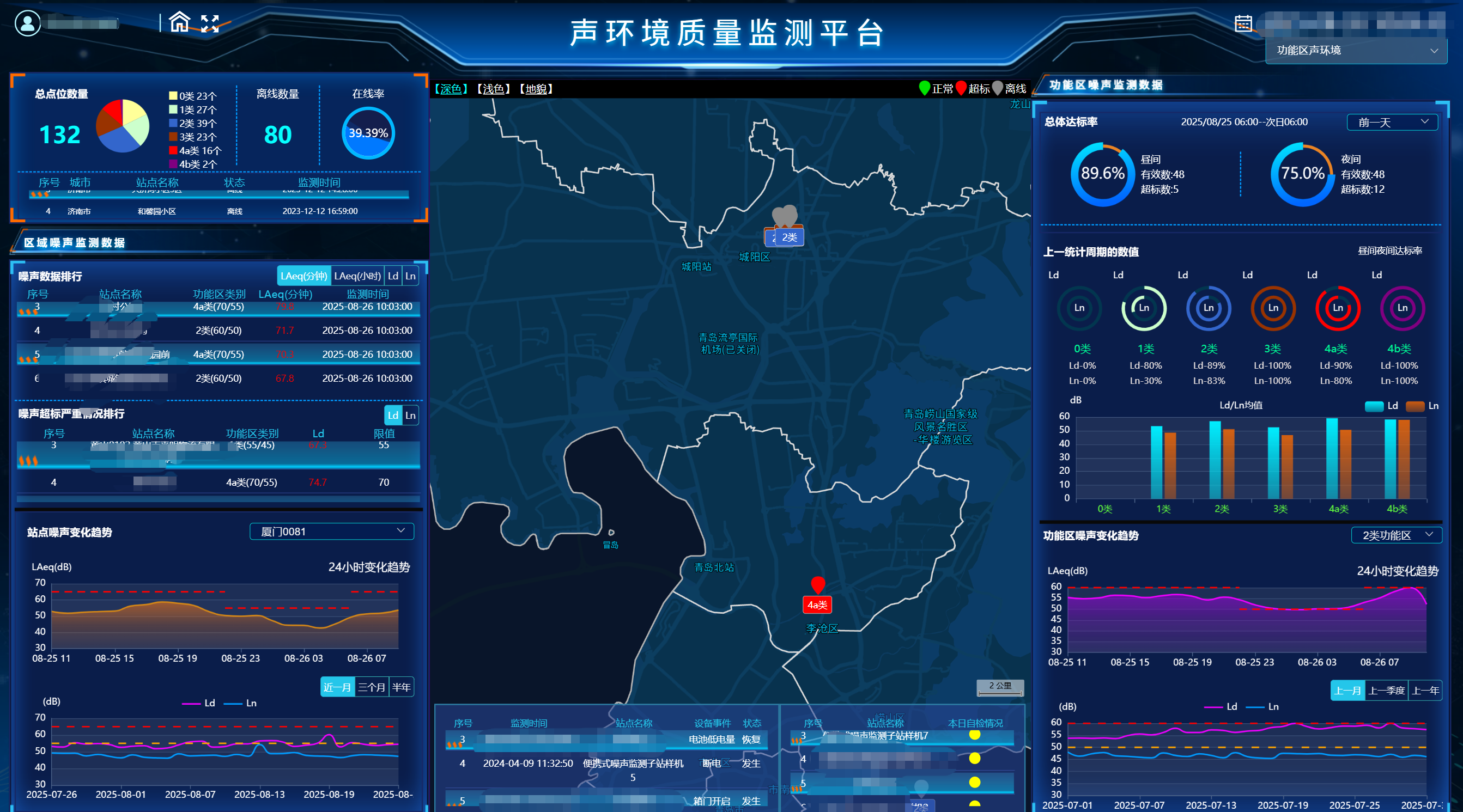
Task: Click a yellow 本日自检情况 status dot
Action: point(975,734)
